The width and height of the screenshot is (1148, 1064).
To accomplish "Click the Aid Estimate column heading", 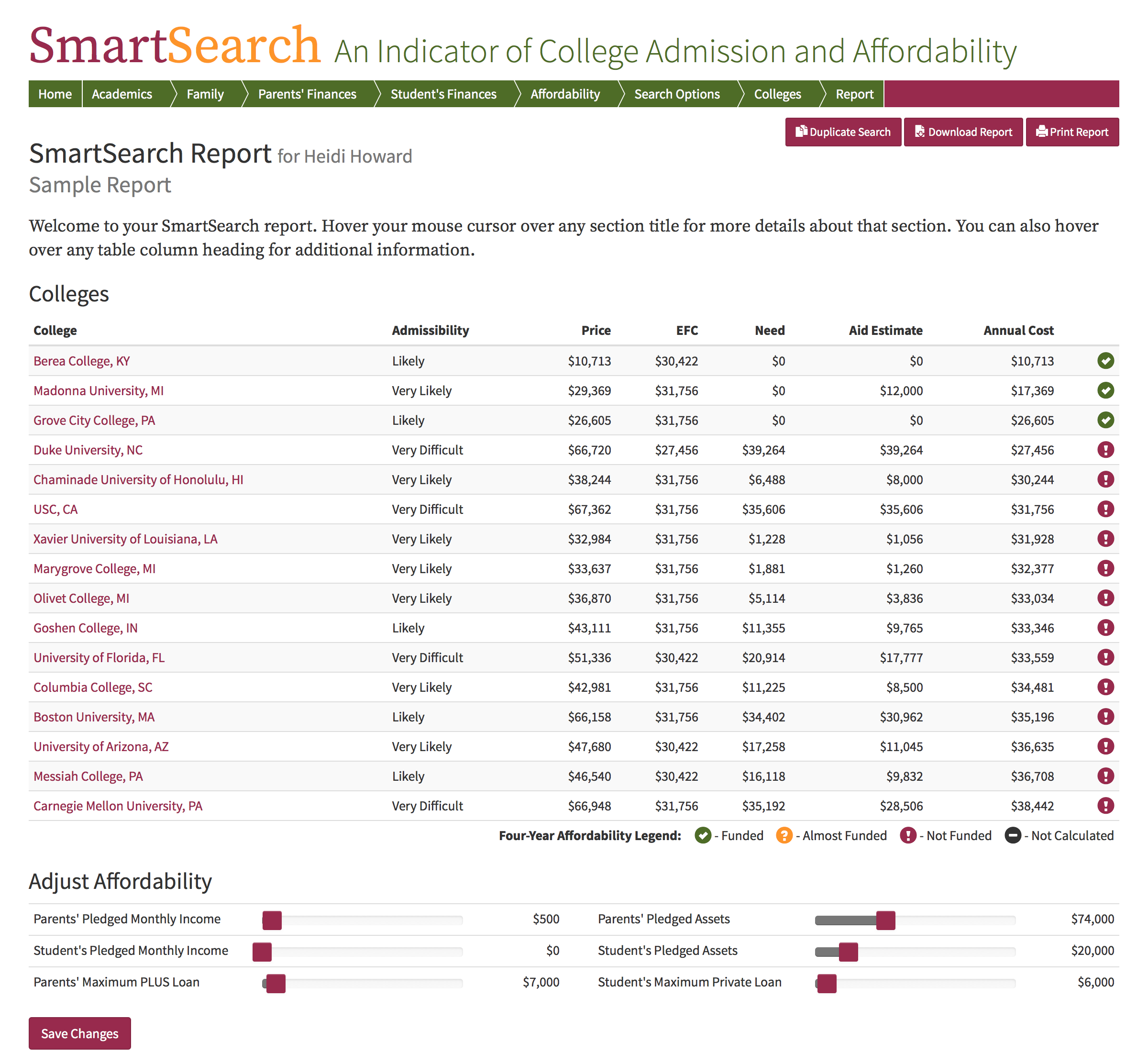I will (885, 331).
